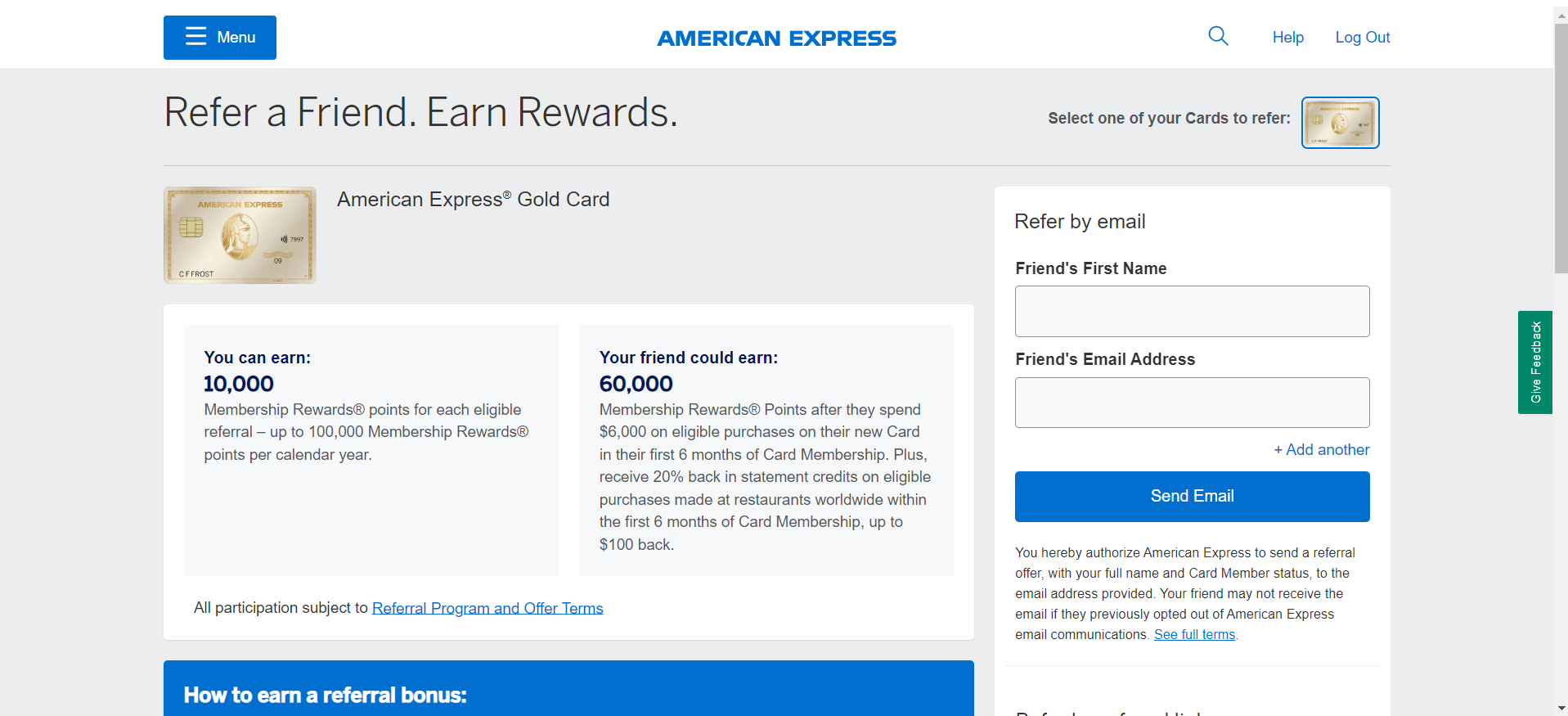1568x716 pixels.
Task: Open the Referral Program and Offer Terms
Action: (x=487, y=608)
